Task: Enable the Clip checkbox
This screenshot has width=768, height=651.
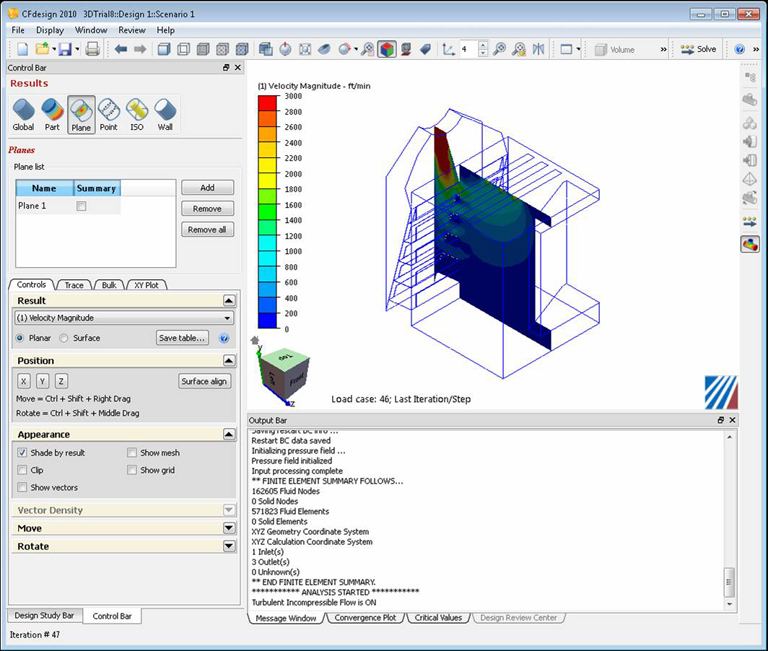Action: [x=22, y=470]
